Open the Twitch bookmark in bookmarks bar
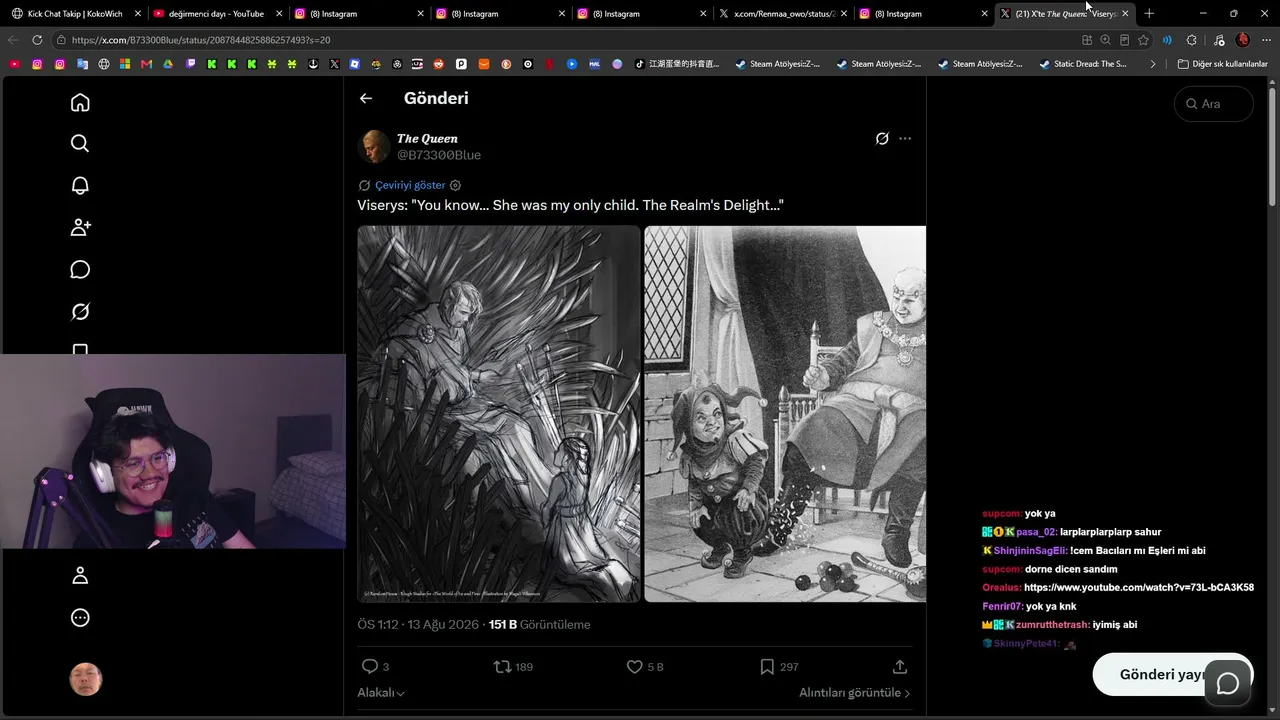The image size is (1280, 720). 190,64
